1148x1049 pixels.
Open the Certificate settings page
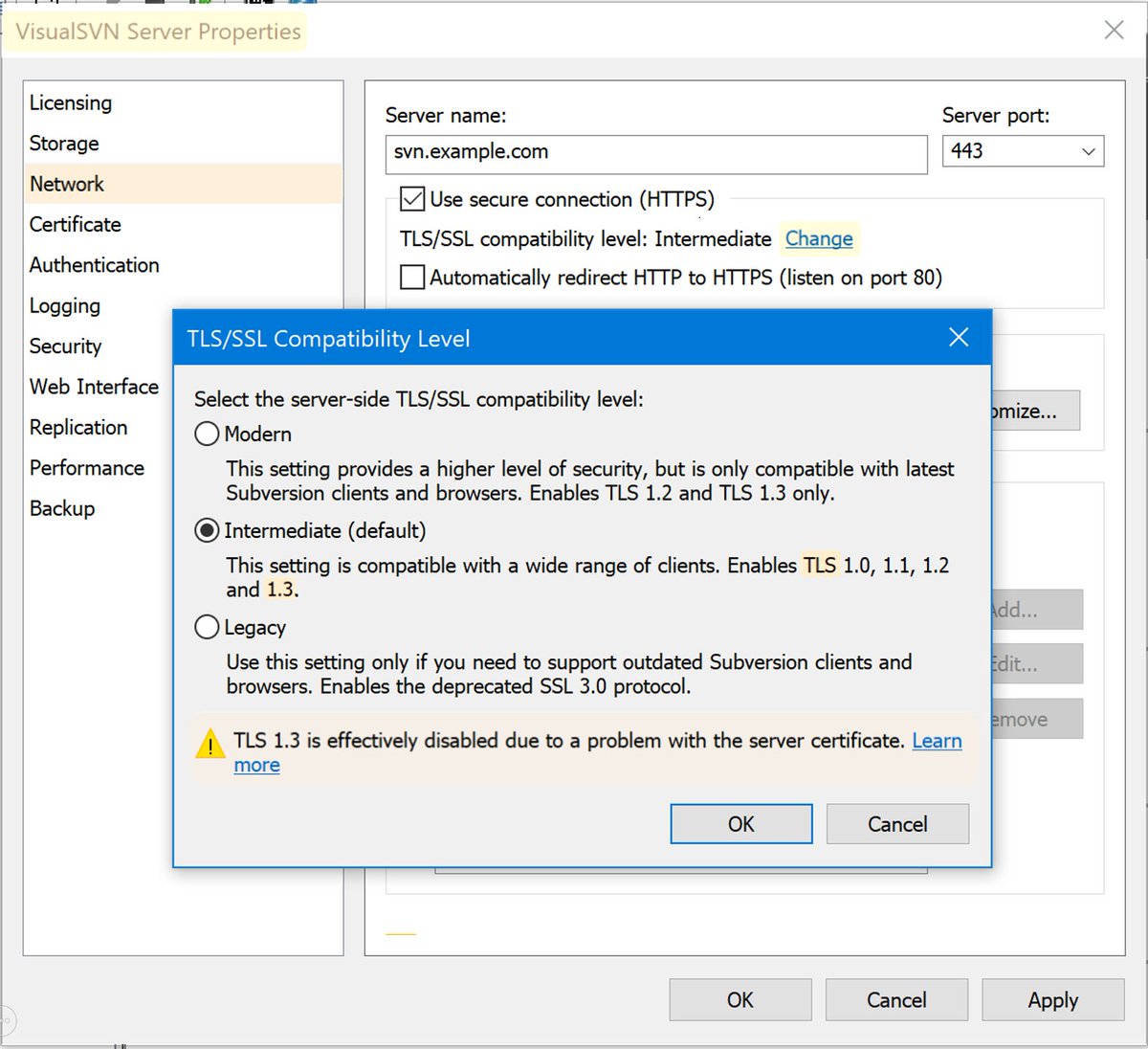tap(182, 224)
